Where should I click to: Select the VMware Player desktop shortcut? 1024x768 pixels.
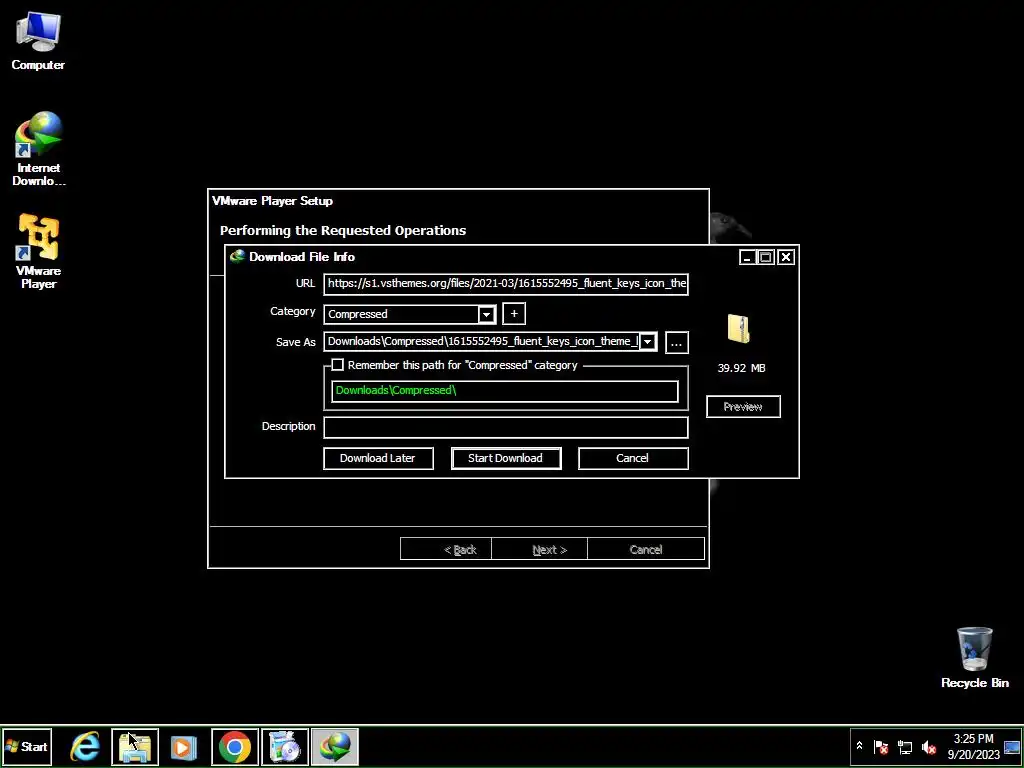[x=38, y=252]
